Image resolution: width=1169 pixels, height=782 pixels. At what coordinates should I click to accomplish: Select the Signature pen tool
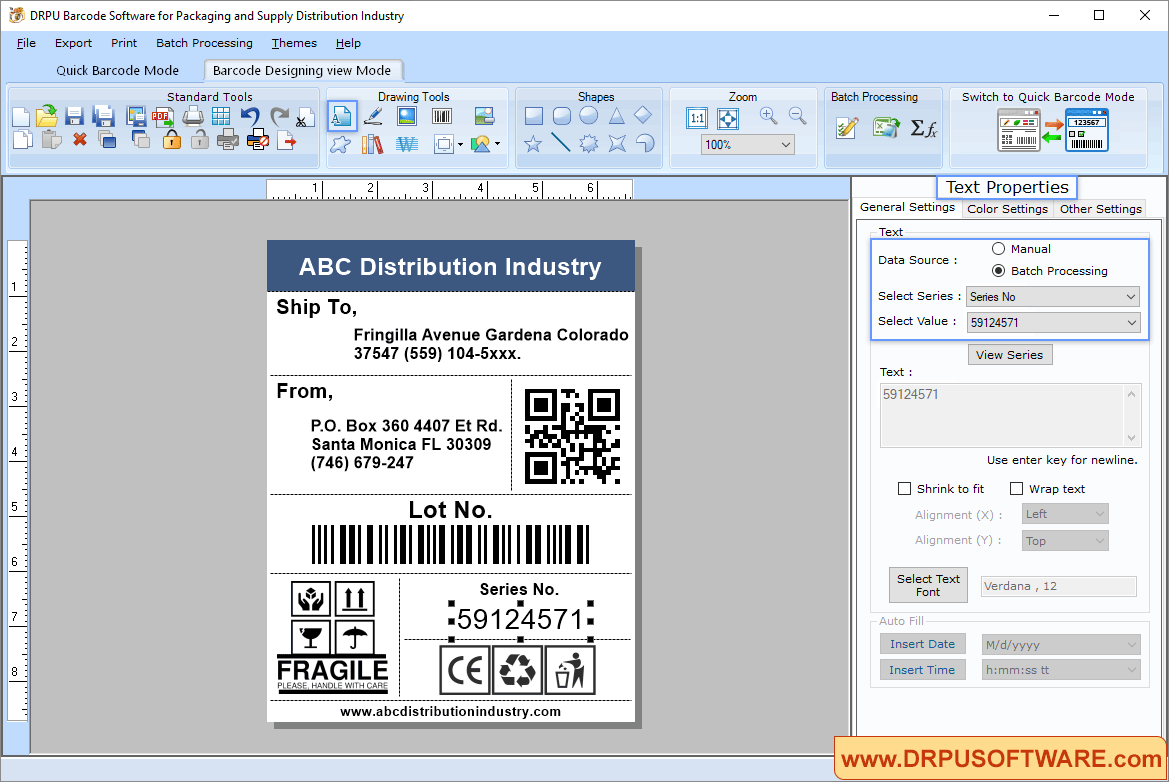pyautogui.click(x=373, y=116)
